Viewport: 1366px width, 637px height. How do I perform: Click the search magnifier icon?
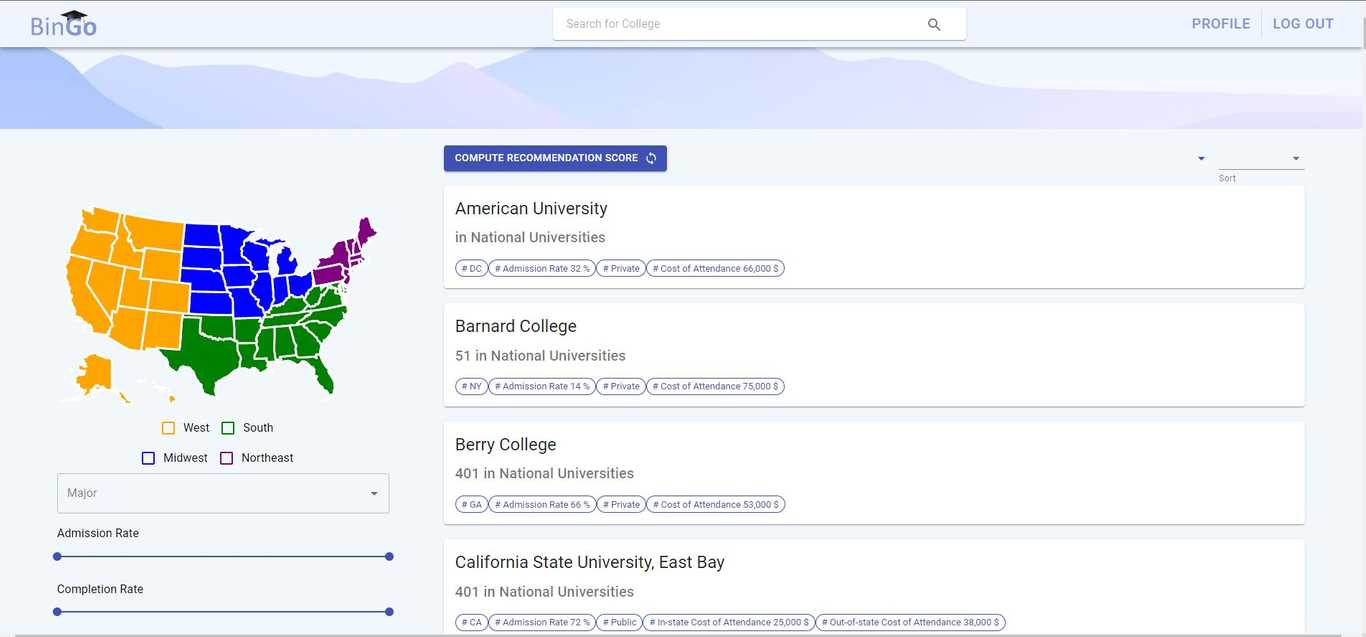pyautogui.click(x=934, y=24)
